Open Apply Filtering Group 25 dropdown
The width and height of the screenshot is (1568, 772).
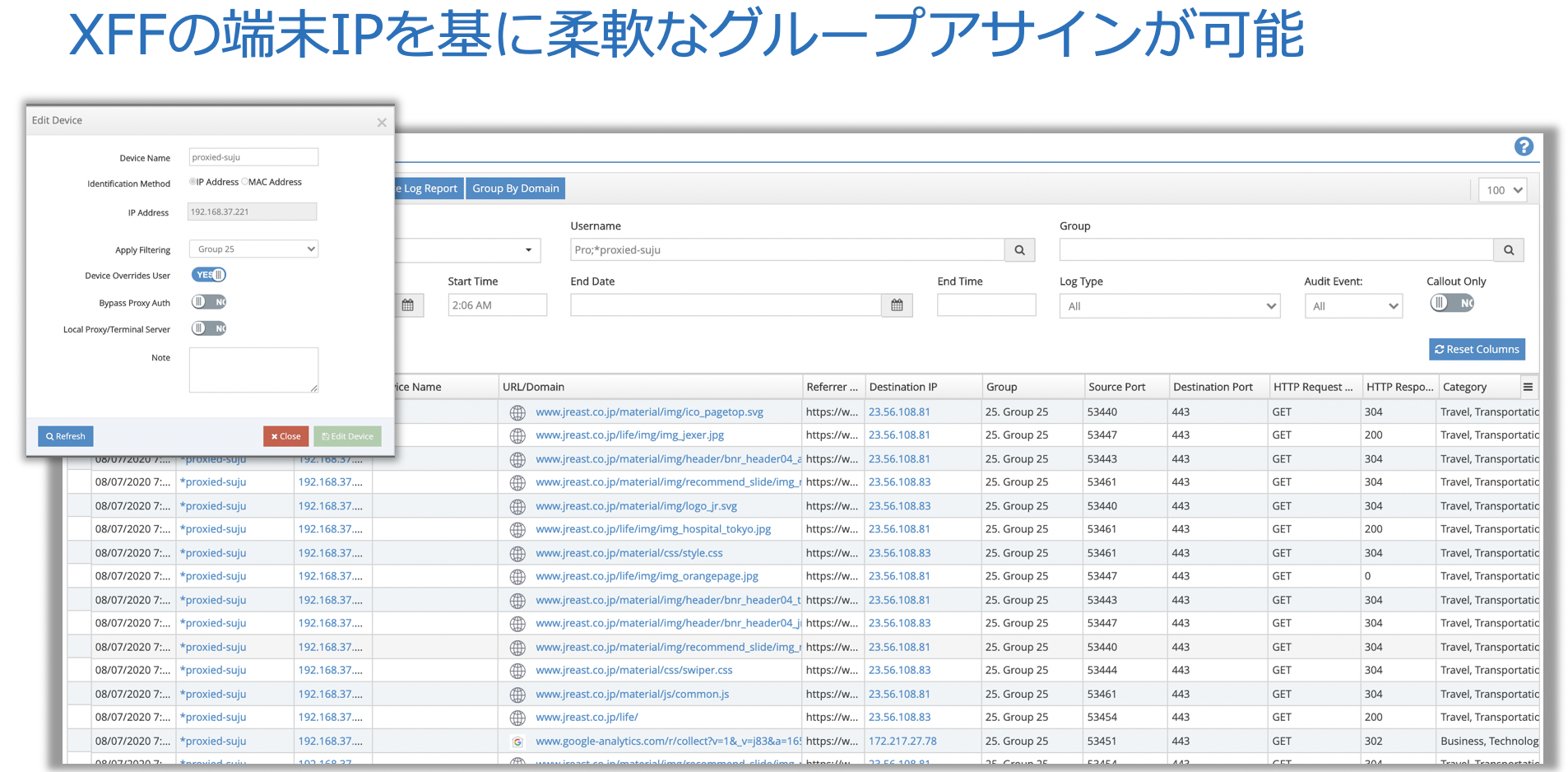click(253, 249)
